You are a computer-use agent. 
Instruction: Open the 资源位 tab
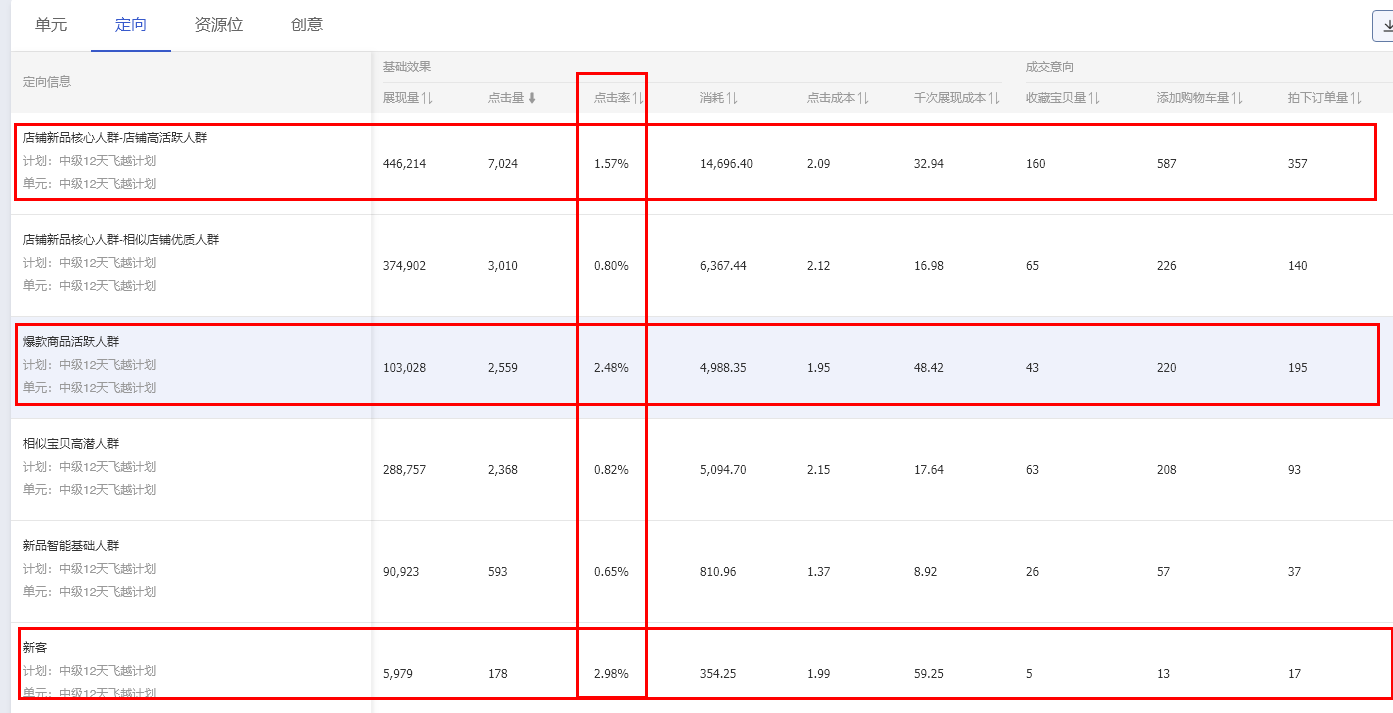[219, 25]
